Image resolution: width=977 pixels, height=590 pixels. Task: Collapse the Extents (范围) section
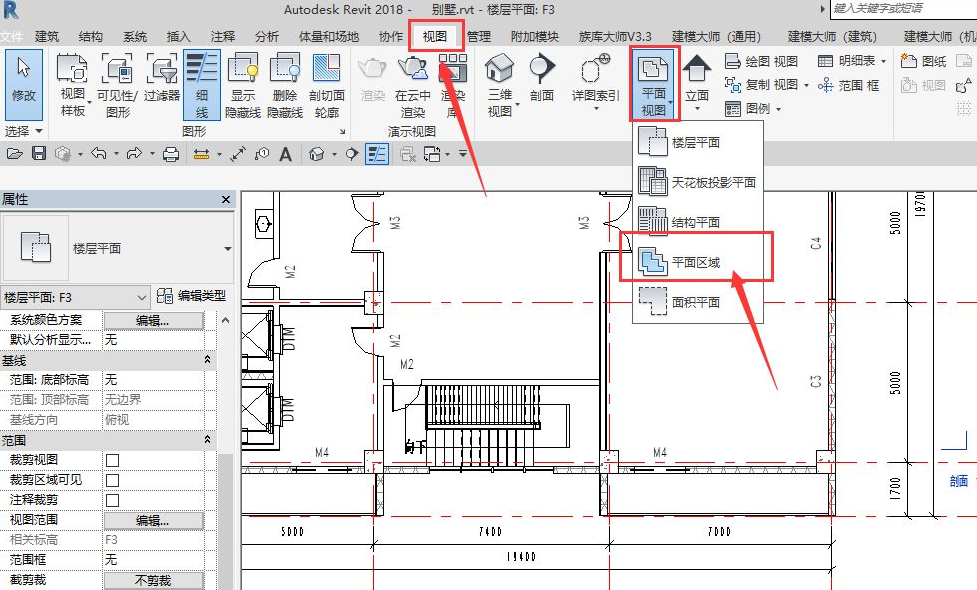tap(207, 440)
